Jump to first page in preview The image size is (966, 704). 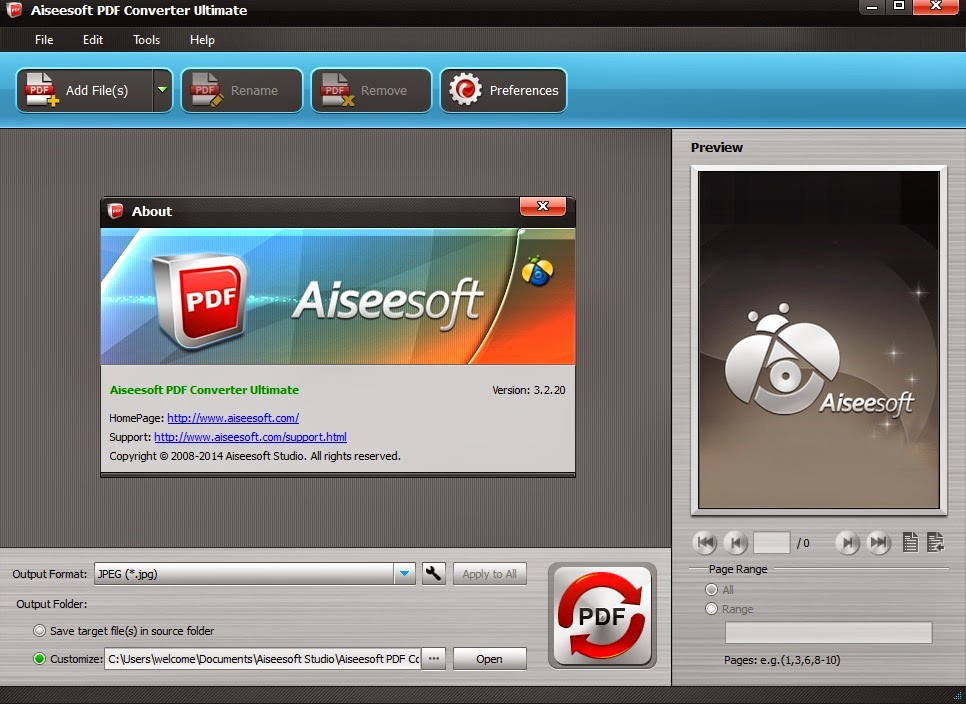click(705, 543)
